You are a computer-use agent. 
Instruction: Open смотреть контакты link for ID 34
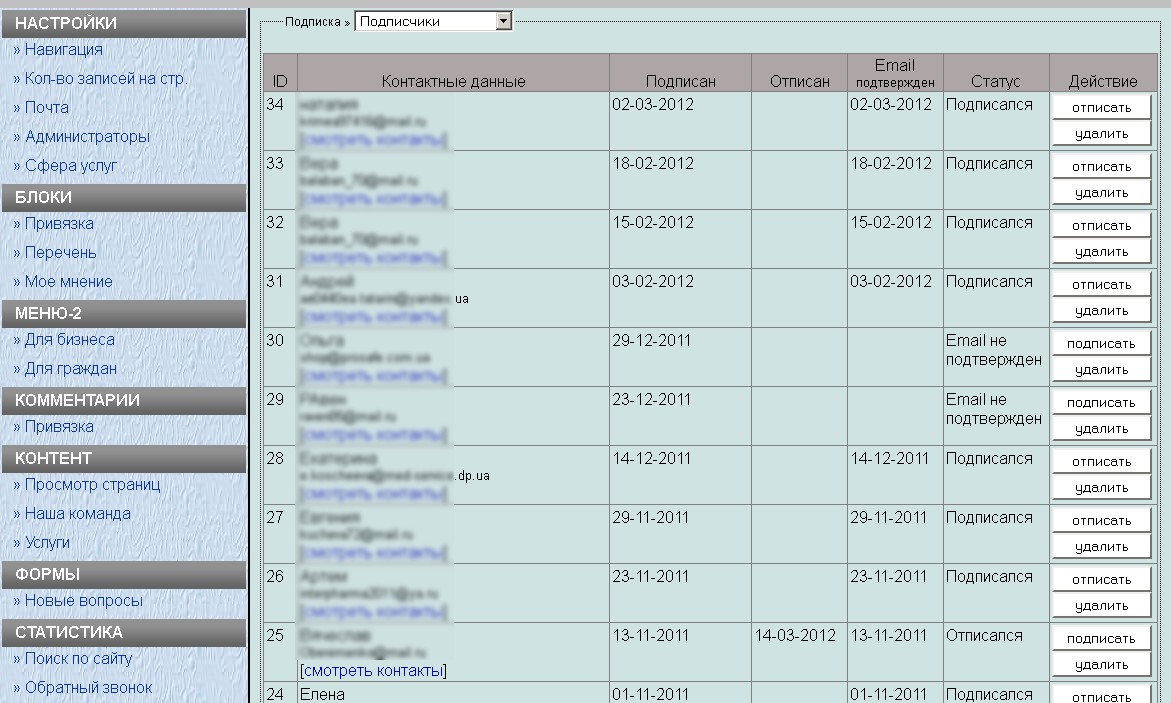tap(373, 140)
